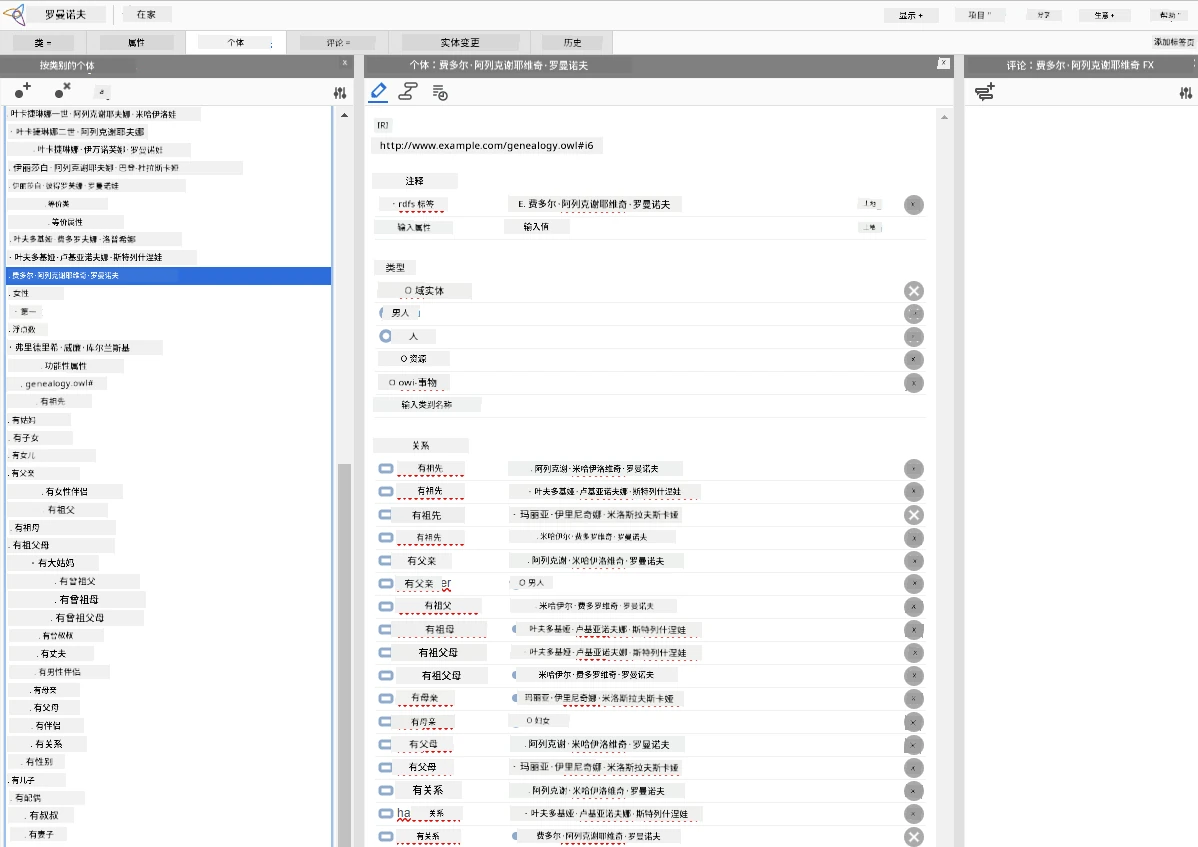Open the 帮助 dropdown menu

(1170, 15)
